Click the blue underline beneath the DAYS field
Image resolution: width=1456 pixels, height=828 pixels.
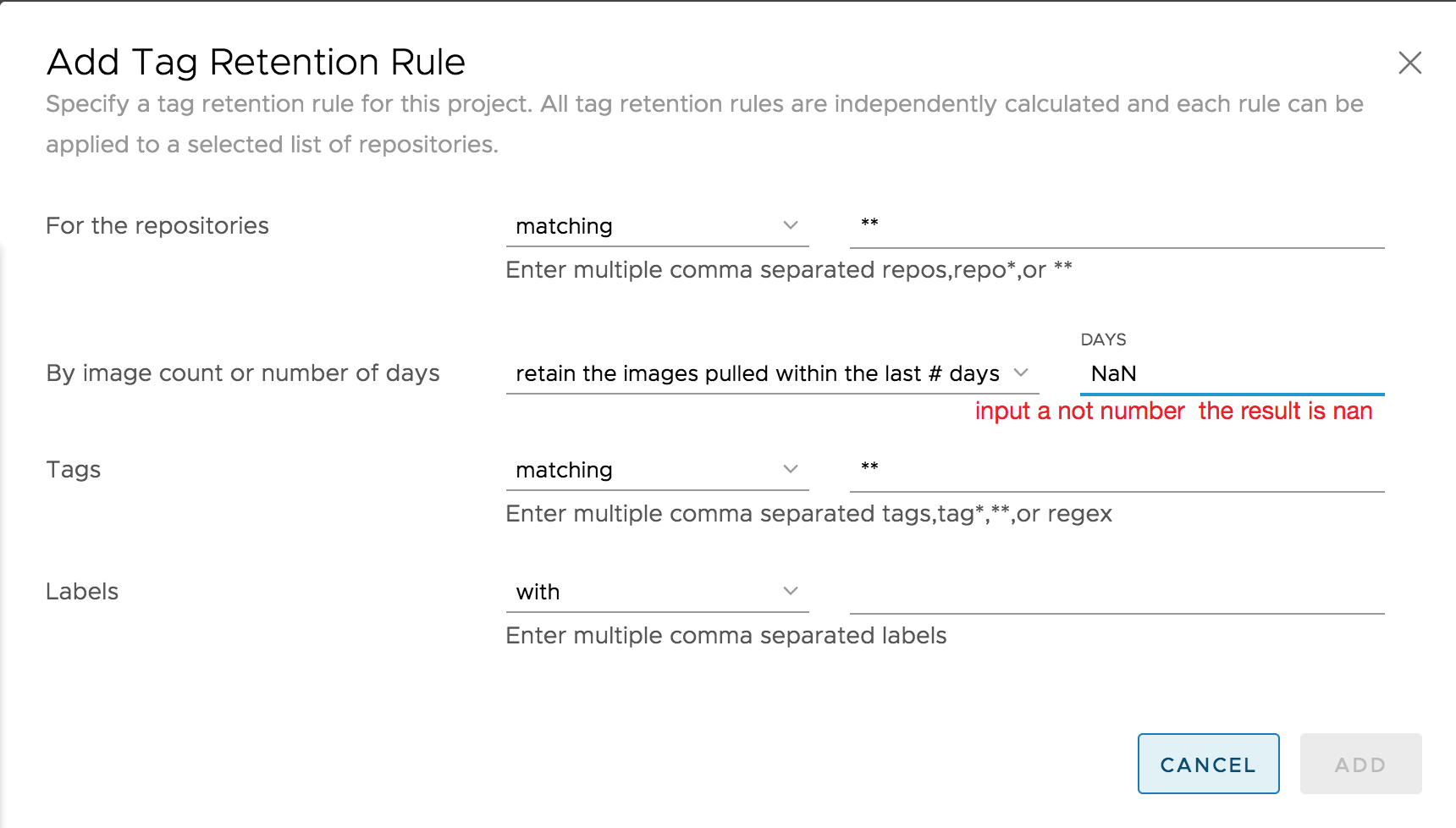click(1232, 393)
